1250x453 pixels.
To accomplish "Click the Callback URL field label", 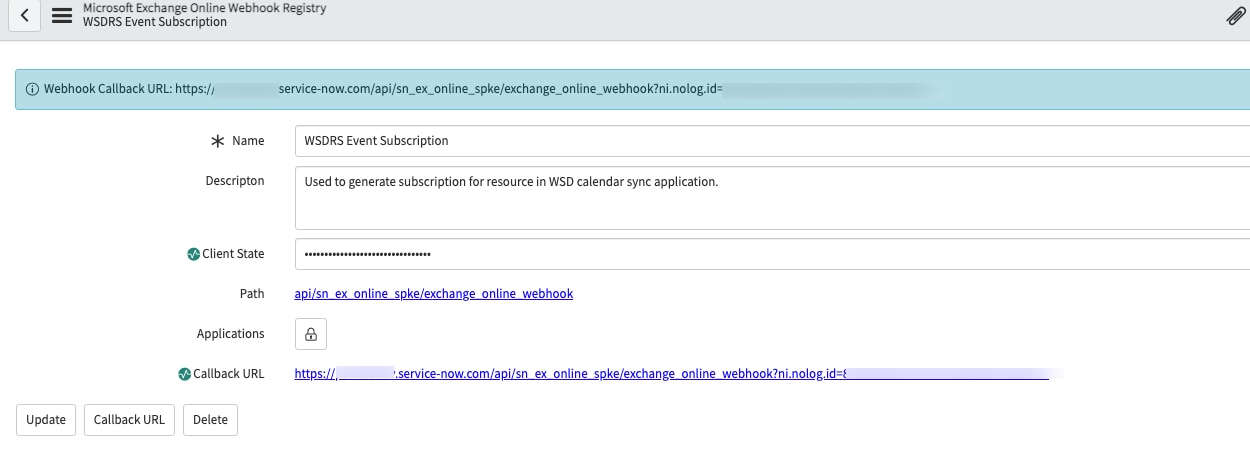I will pos(228,374).
